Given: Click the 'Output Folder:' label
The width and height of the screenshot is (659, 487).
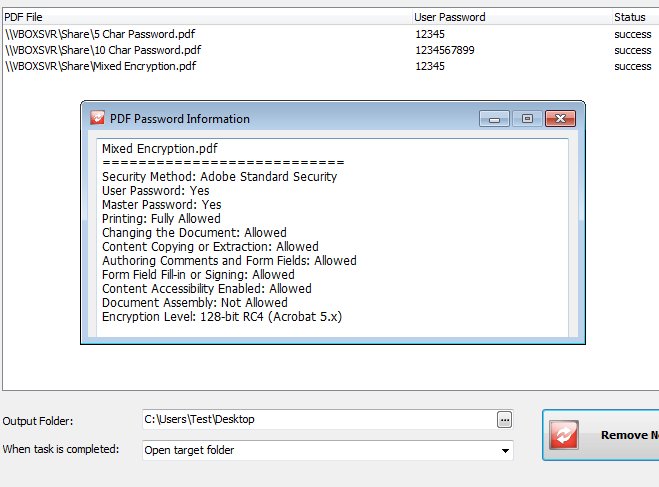Looking at the screenshot, I should [x=38, y=421].
